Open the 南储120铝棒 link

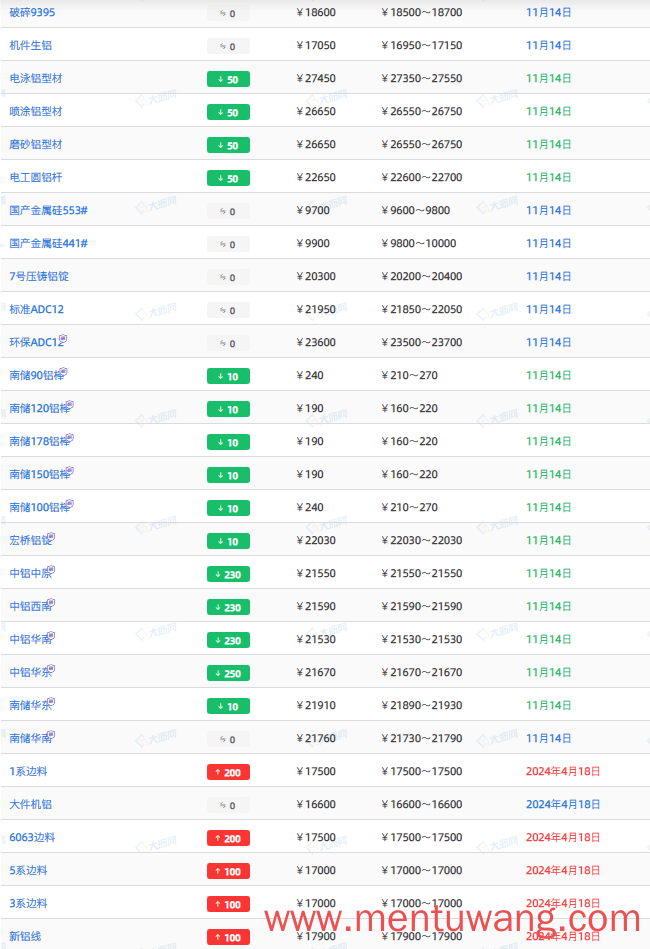pyautogui.click(x=41, y=408)
